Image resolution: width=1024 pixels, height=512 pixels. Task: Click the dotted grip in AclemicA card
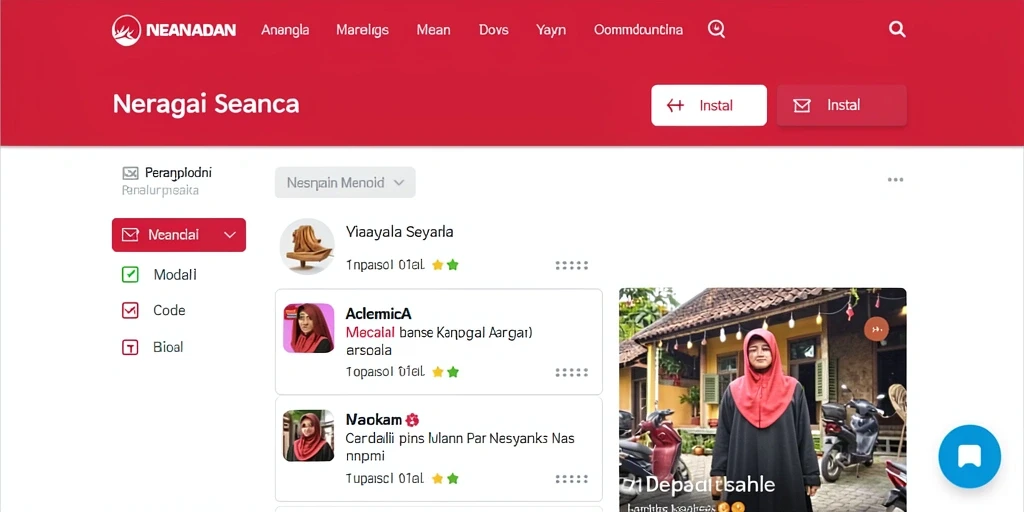click(571, 372)
